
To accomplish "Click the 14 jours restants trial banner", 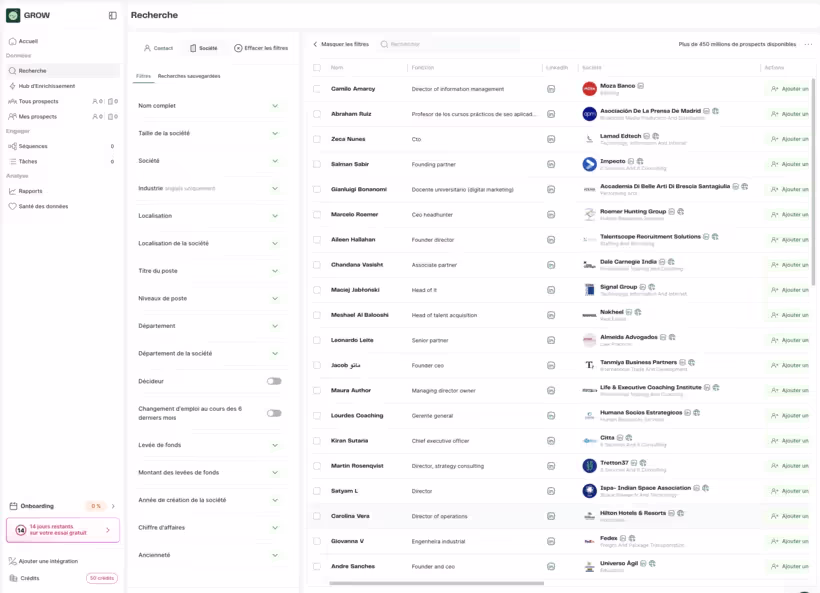I will pyautogui.click(x=63, y=530).
